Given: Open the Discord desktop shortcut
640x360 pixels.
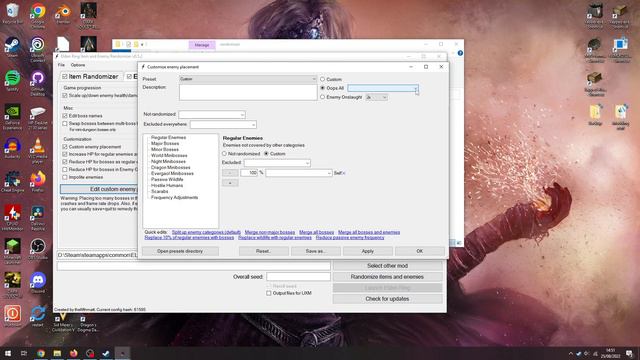Looking at the screenshot, I should click(x=38, y=282).
